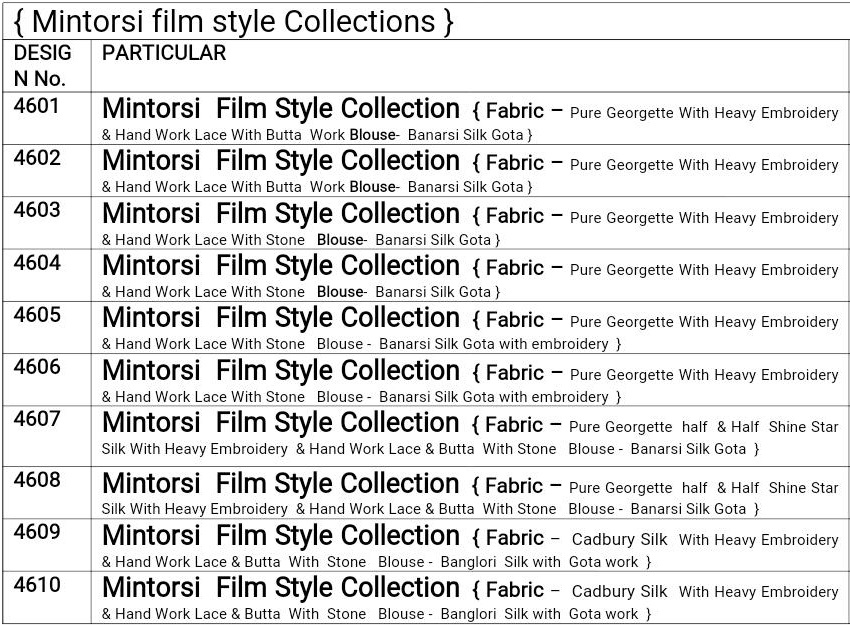Select the particular cell of design 4605
Screen dimensions: 850x625
coord(470,328)
